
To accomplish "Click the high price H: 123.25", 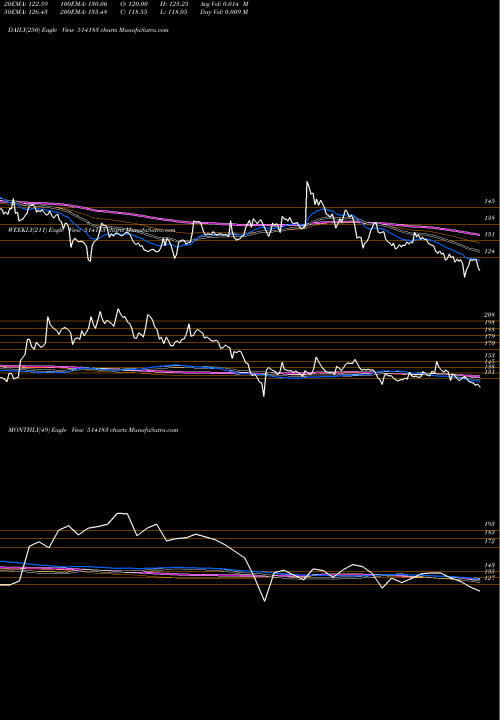I will pos(174,4).
